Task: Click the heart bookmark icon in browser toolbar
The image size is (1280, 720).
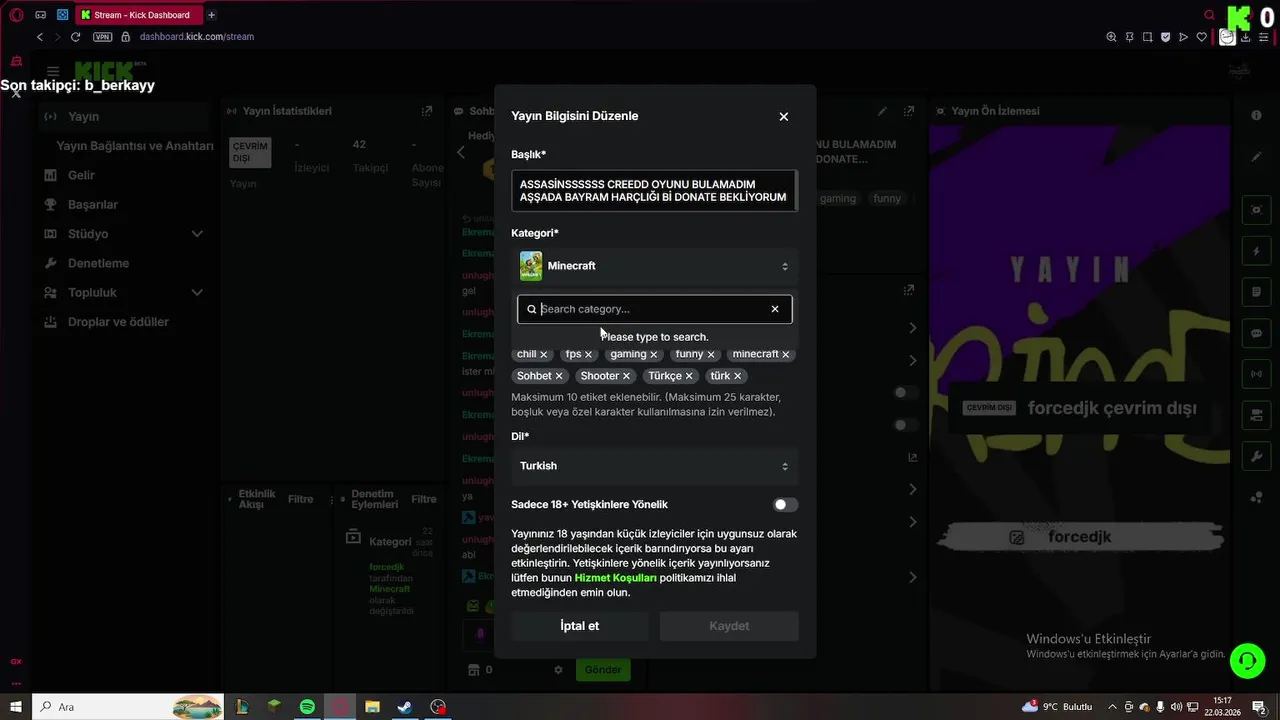Action: click(x=1201, y=37)
